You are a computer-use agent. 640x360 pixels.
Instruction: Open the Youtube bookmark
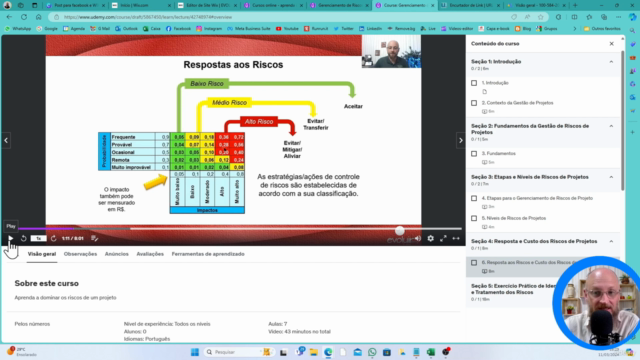tap(287, 29)
